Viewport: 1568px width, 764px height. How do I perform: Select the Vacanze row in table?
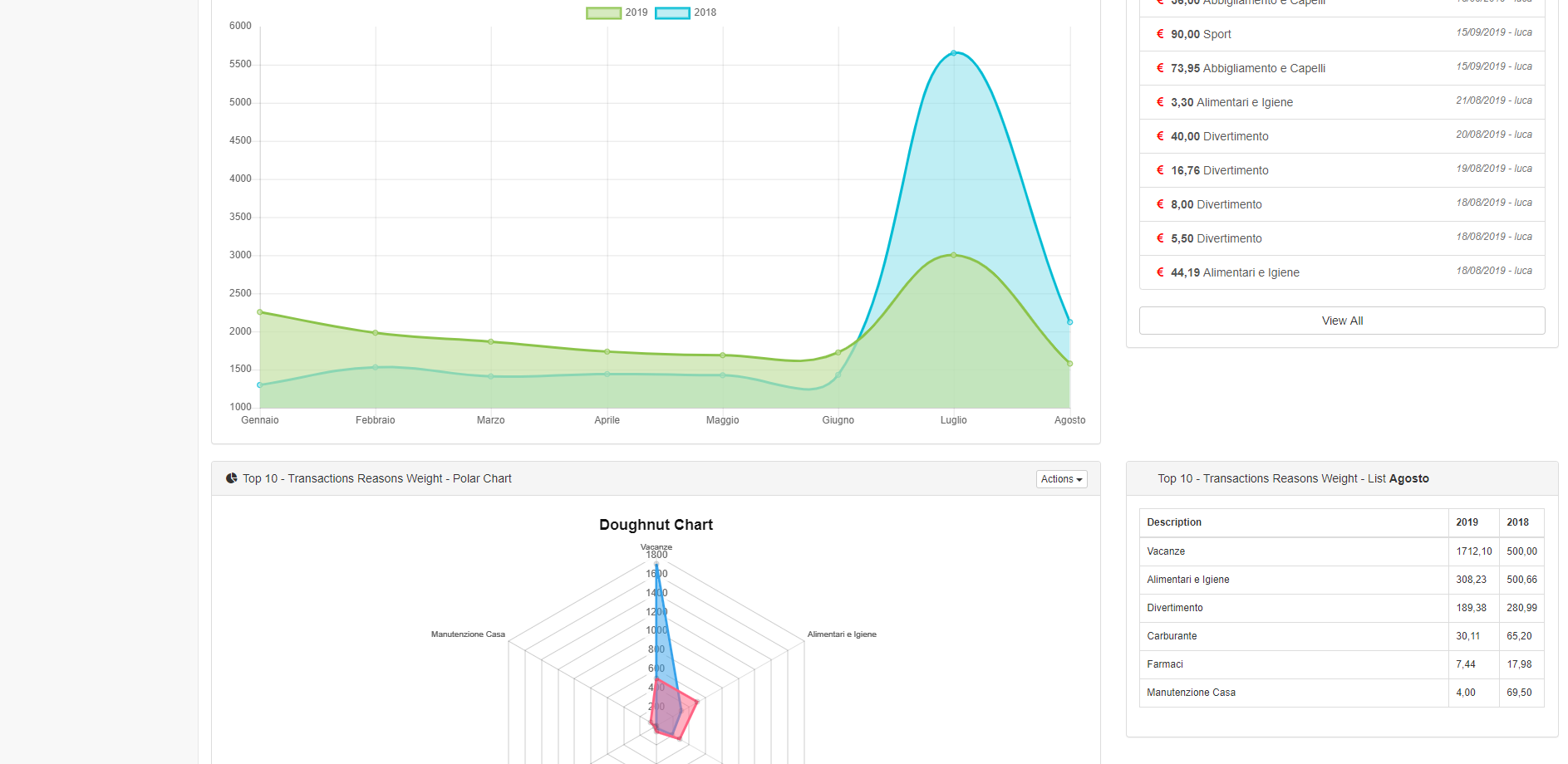click(1341, 551)
